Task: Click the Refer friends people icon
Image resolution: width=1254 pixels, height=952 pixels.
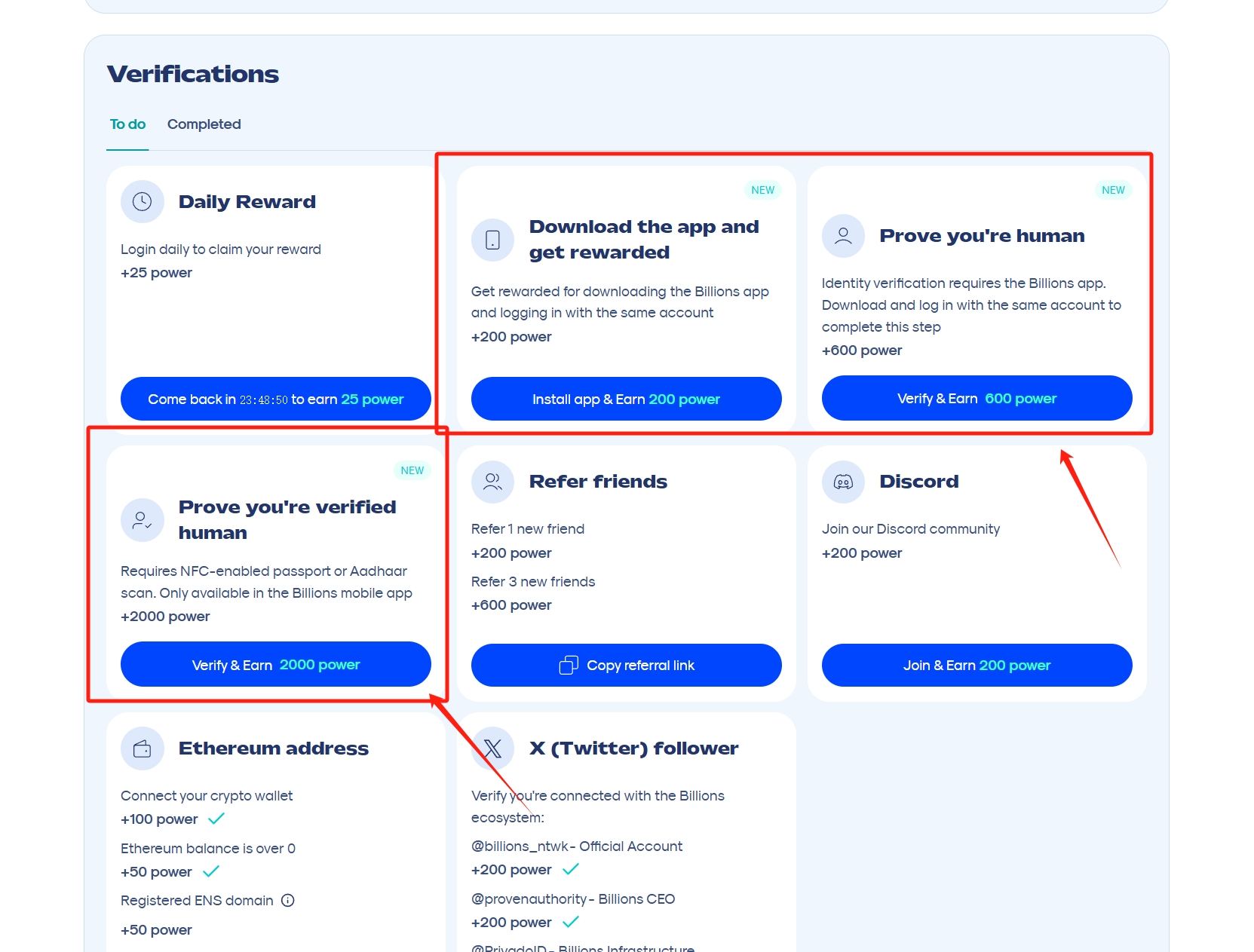Action: (492, 482)
